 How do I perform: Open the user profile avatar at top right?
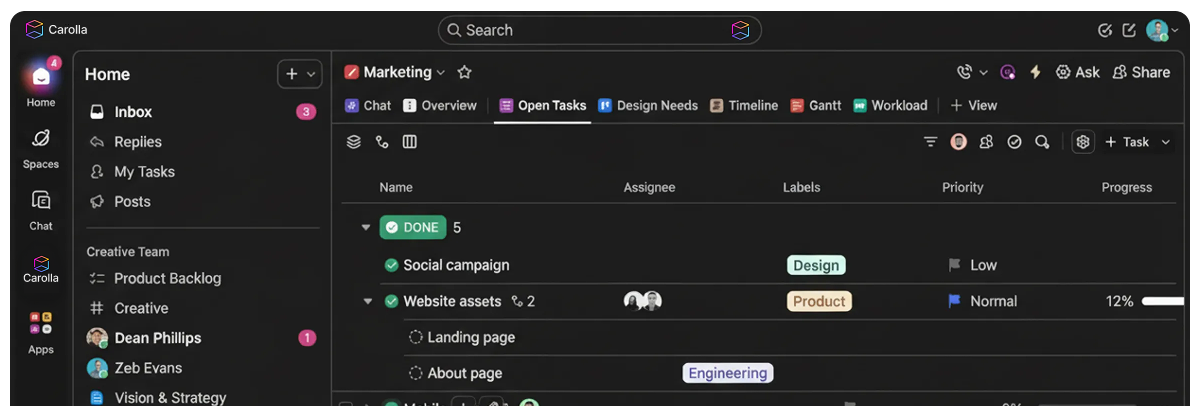pyautogui.click(x=1158, y=30)
